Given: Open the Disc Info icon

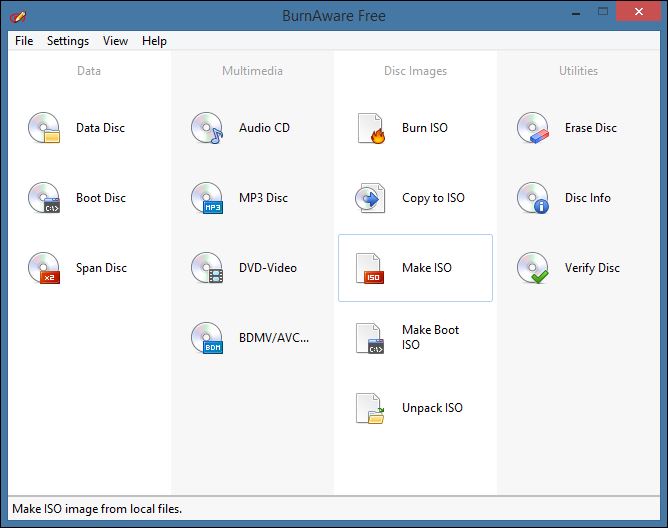Looking at the screenshot, I should 533,198.
